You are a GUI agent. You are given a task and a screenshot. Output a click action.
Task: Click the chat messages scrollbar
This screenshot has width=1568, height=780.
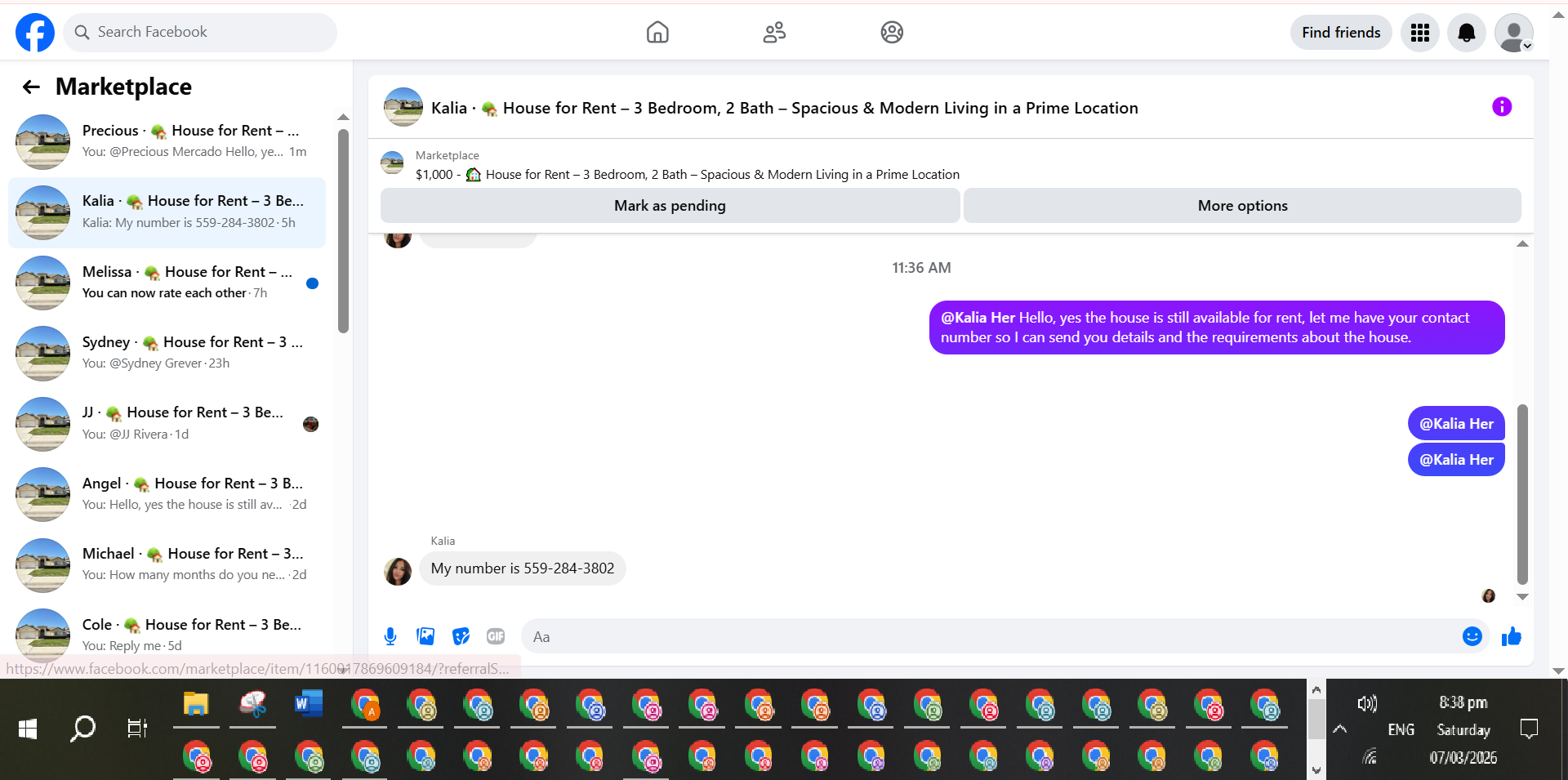1522,494
